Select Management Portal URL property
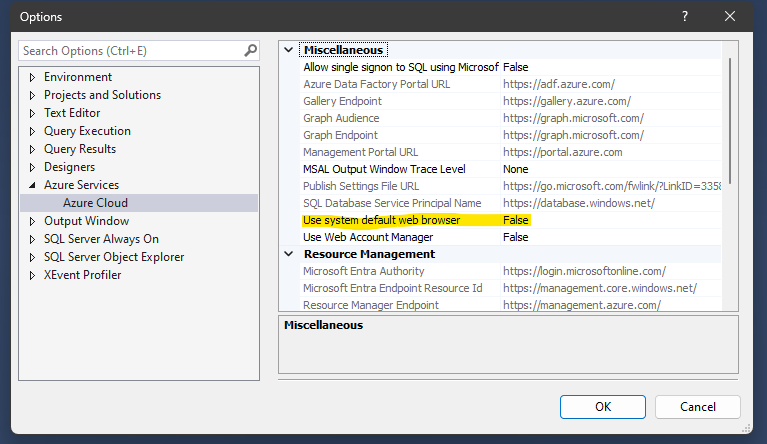 pos(361,152)
